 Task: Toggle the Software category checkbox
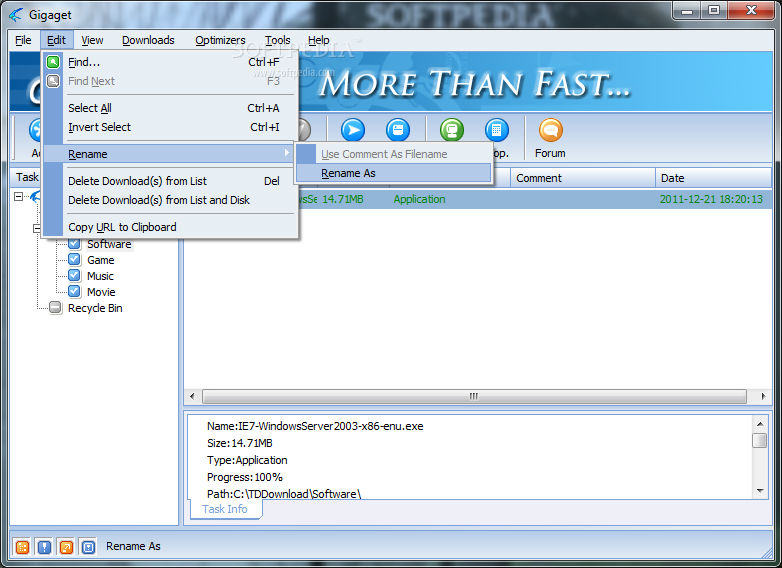[x=74, y=243]
